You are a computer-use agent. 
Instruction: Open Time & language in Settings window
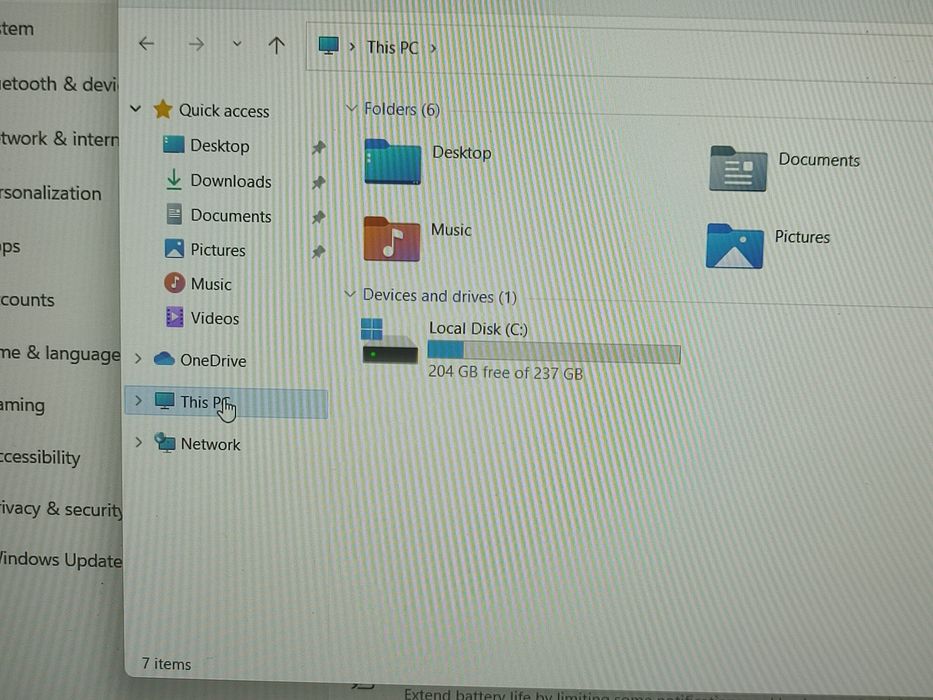click(60, 354)
